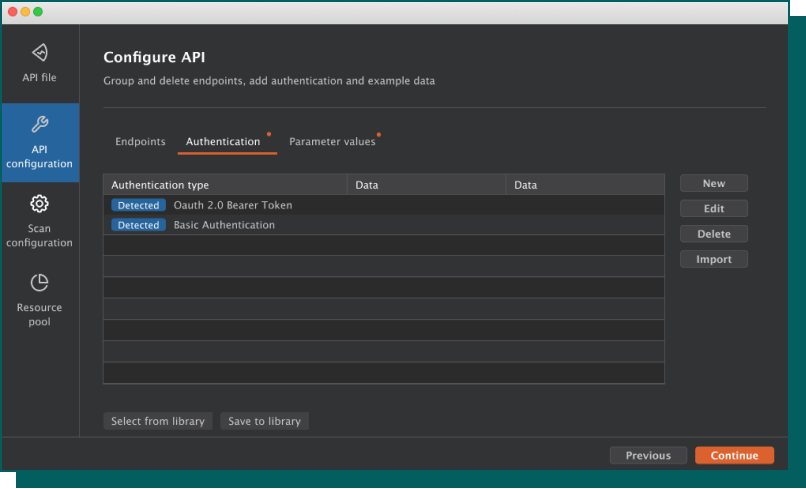
Task: Open the Resource pool pie icon
Action: 40,283
